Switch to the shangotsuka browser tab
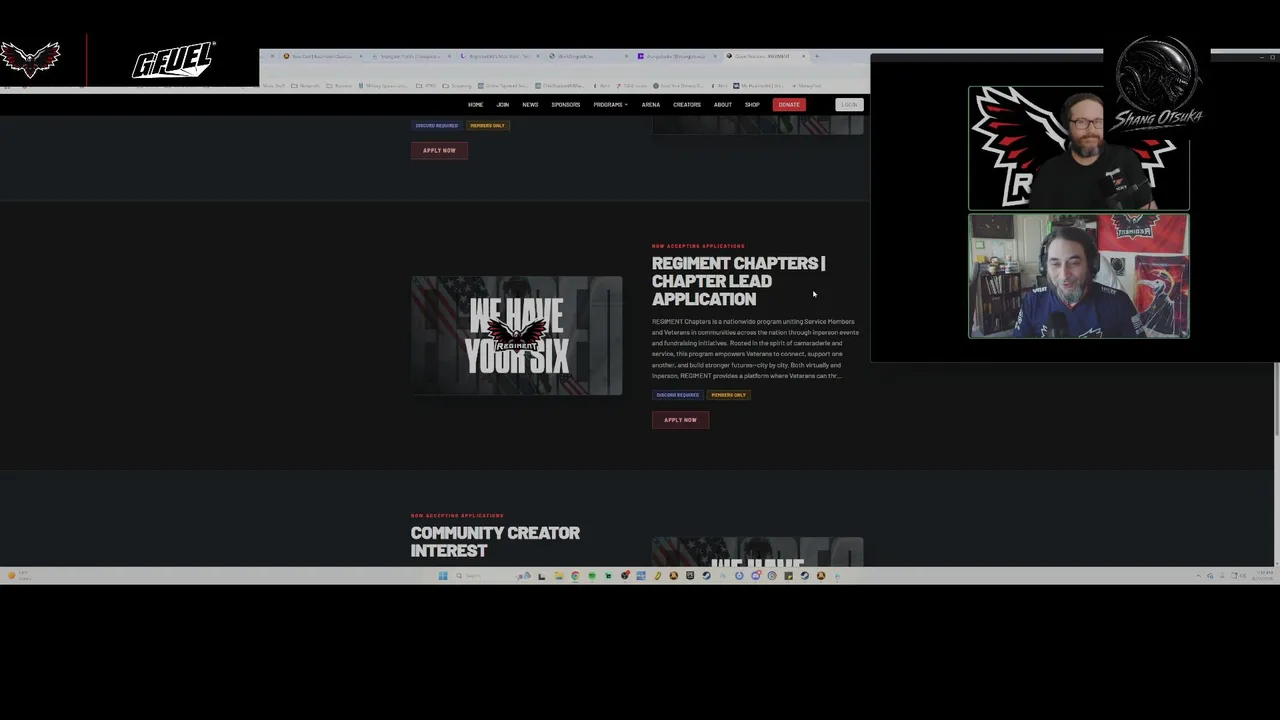Image resolution: width=1280 pixels, height=720 pixels. point(676,56)
